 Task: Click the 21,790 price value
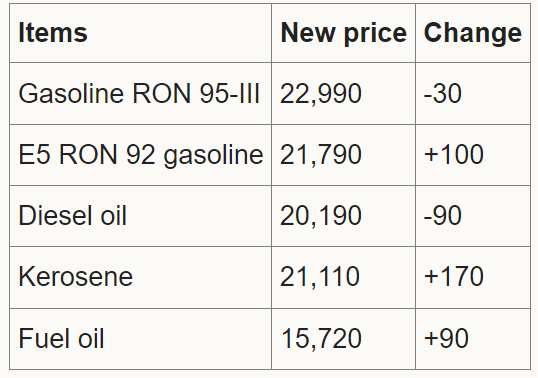[321, 155]
